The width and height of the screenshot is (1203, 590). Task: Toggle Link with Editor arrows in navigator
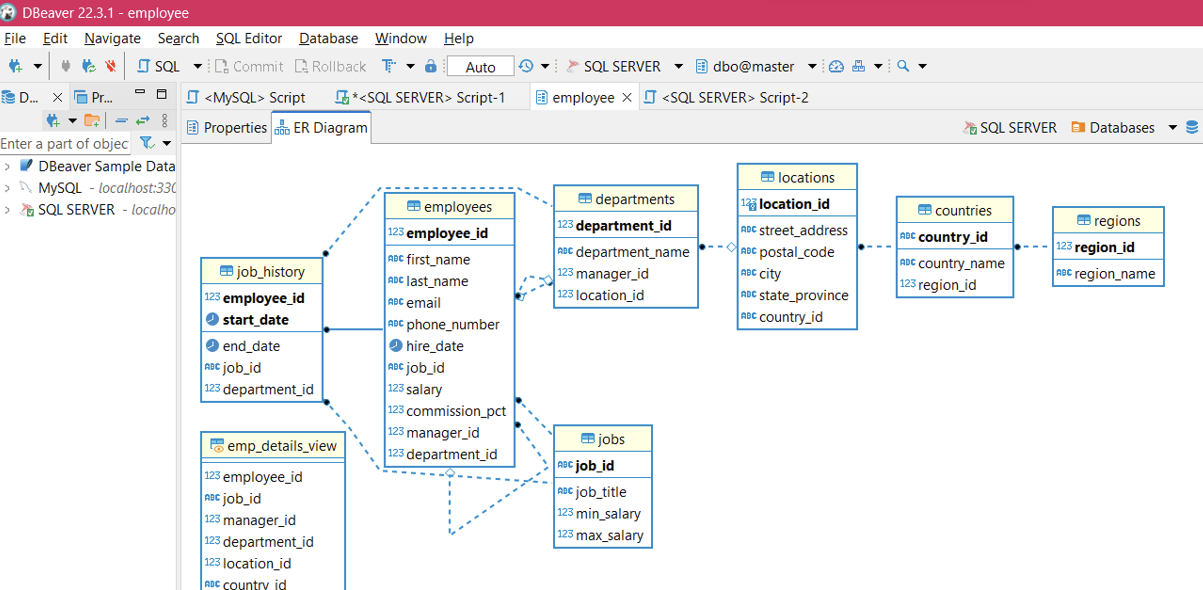point(143,120)
